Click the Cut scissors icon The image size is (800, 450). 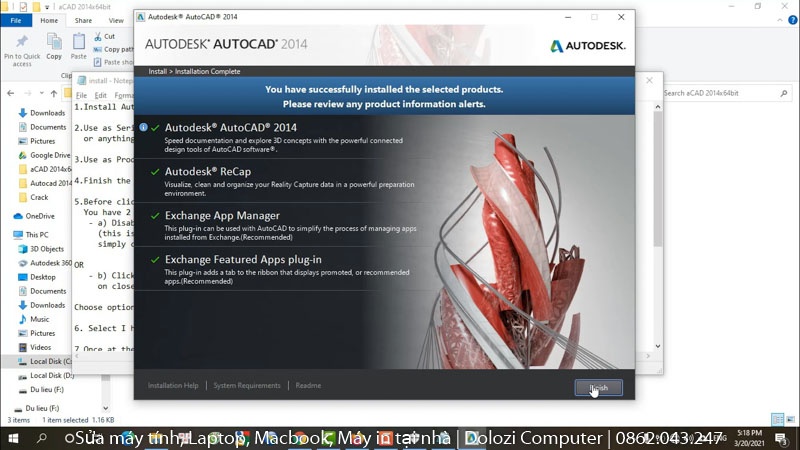[97, 37]
